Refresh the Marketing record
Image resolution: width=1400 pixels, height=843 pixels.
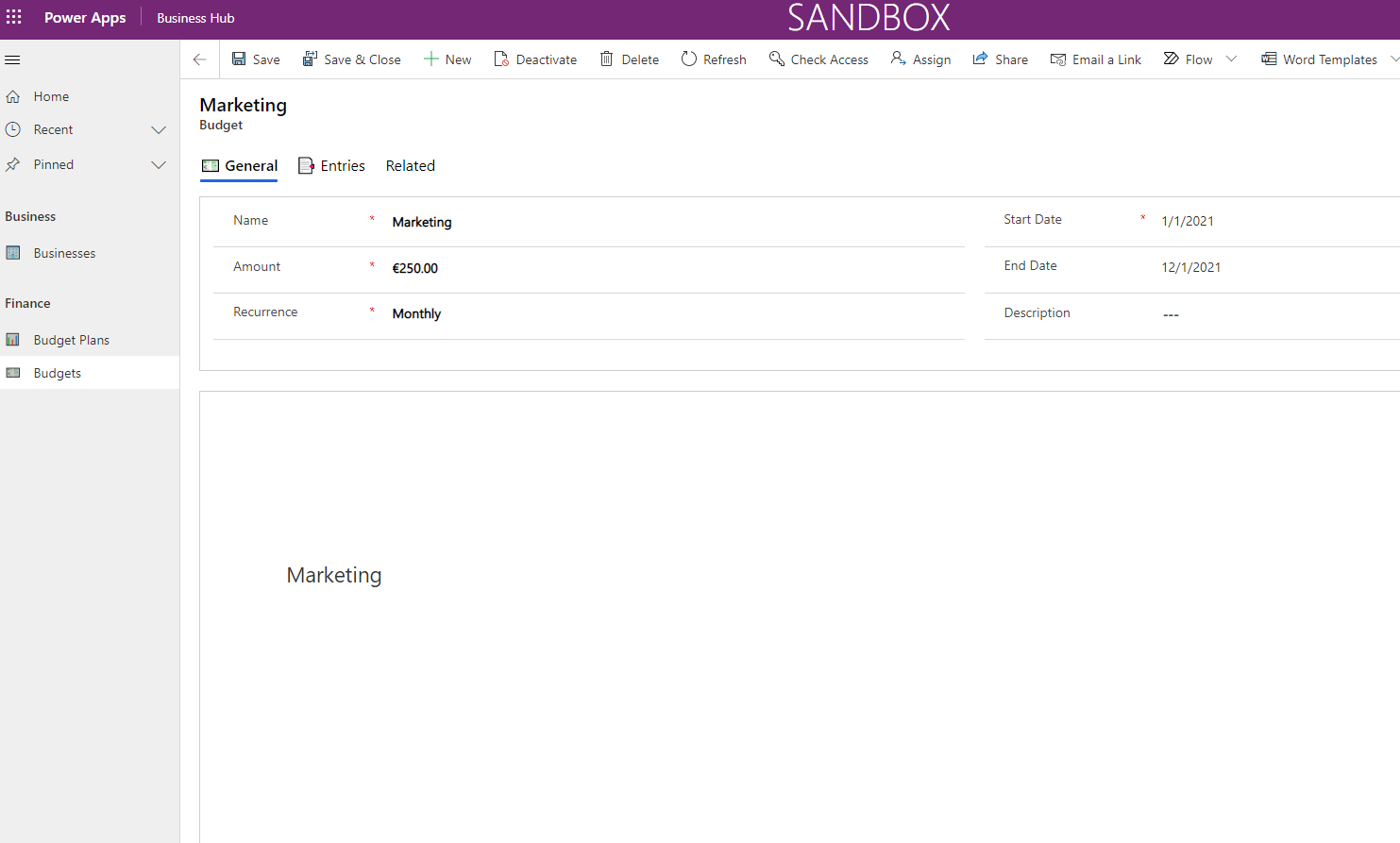tap(714, 59)
